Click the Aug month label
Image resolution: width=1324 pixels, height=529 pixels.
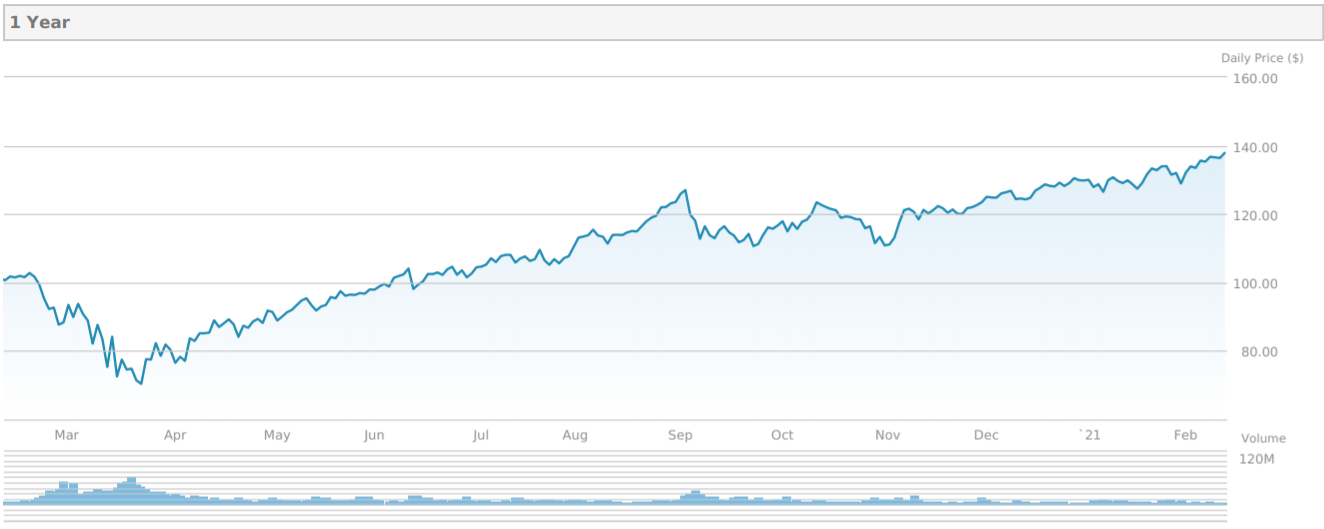[x=575, y=435]
